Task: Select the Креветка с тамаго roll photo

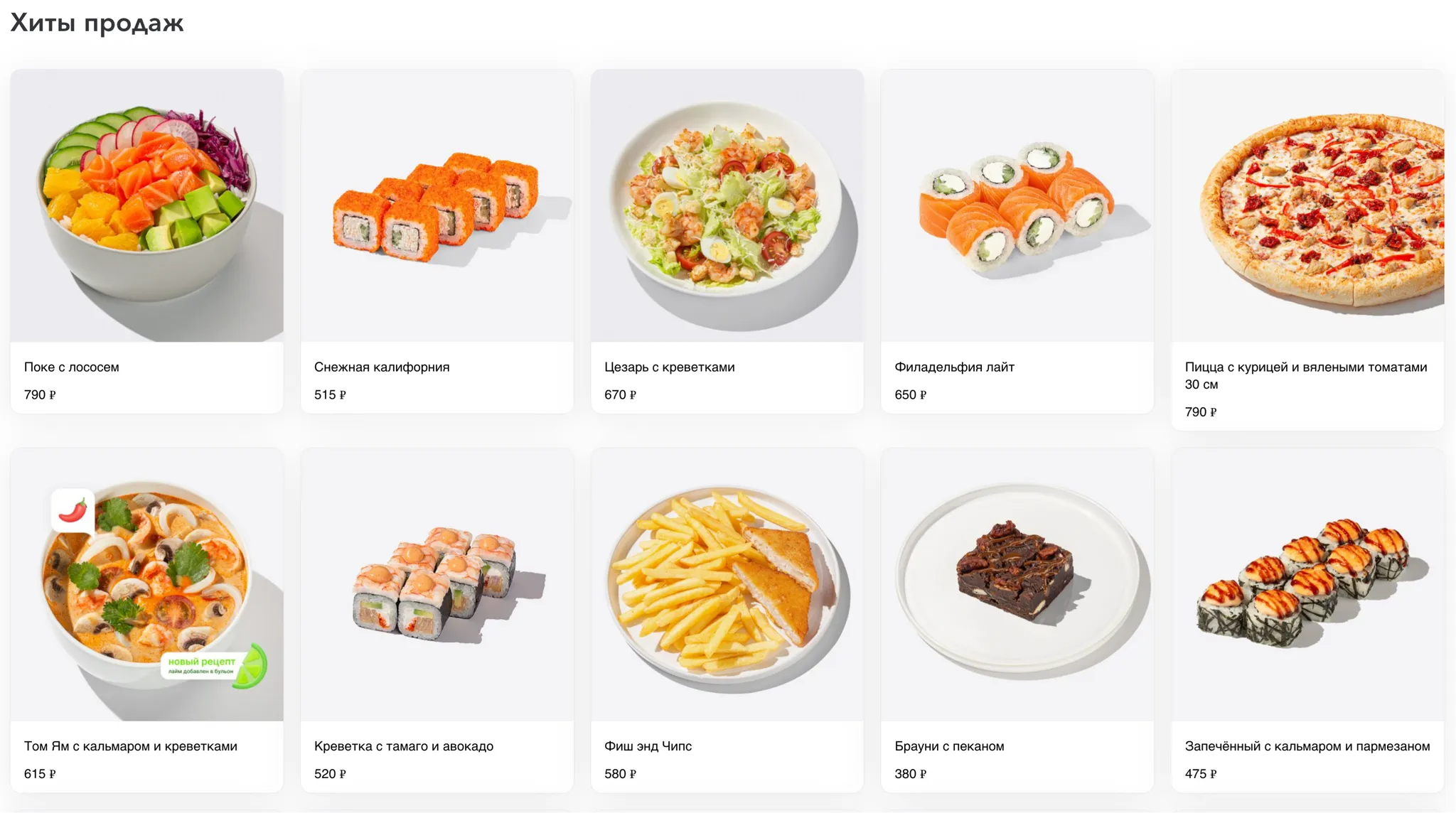Action: [437, 585]
